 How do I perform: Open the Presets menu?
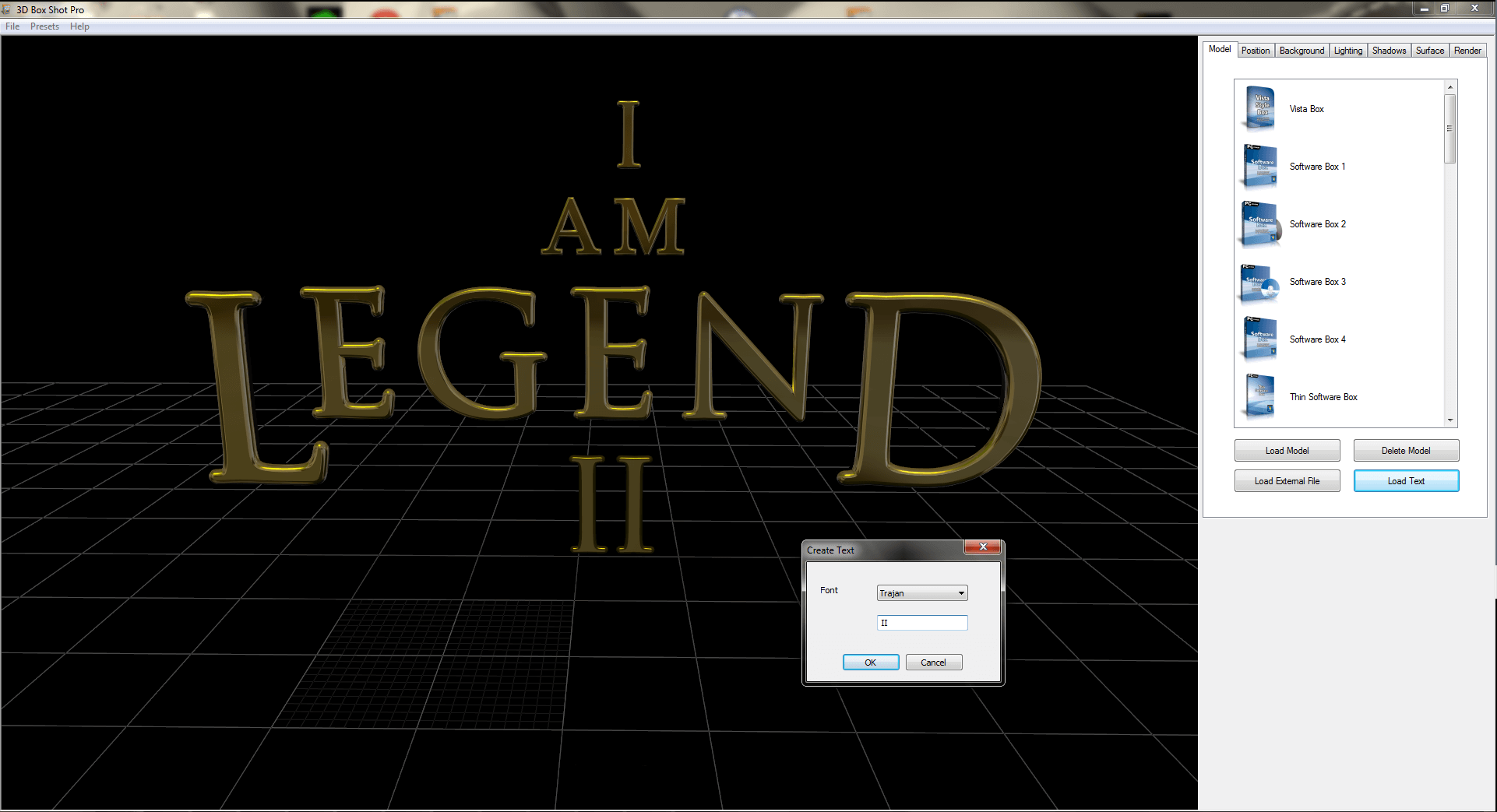[x=44, y=26]
